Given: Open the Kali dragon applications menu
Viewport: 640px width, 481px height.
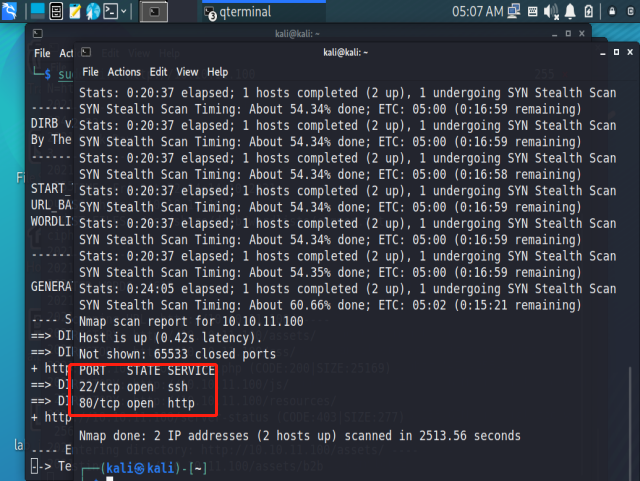Looking at the screenshot, I should click(9, 11).
